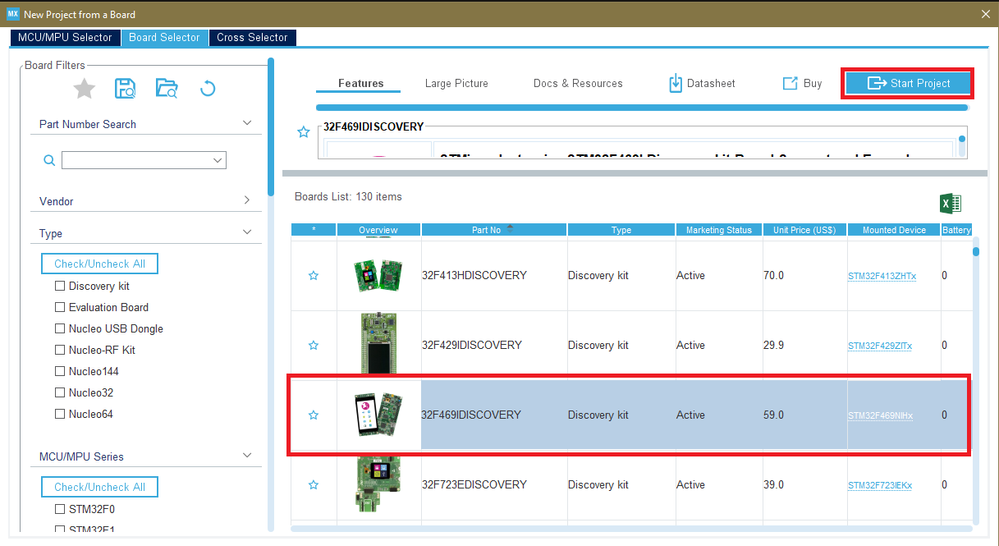999x546 pixels.
Task: Click the 70.0 unit price cell
Action: (805, 275)
